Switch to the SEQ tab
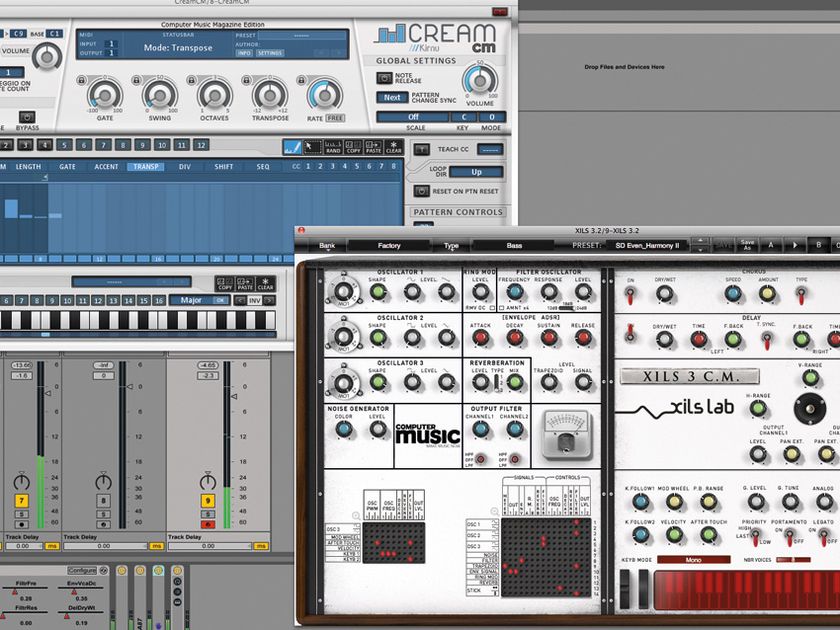Screen dimensions: 840x630 click(262, 165)
